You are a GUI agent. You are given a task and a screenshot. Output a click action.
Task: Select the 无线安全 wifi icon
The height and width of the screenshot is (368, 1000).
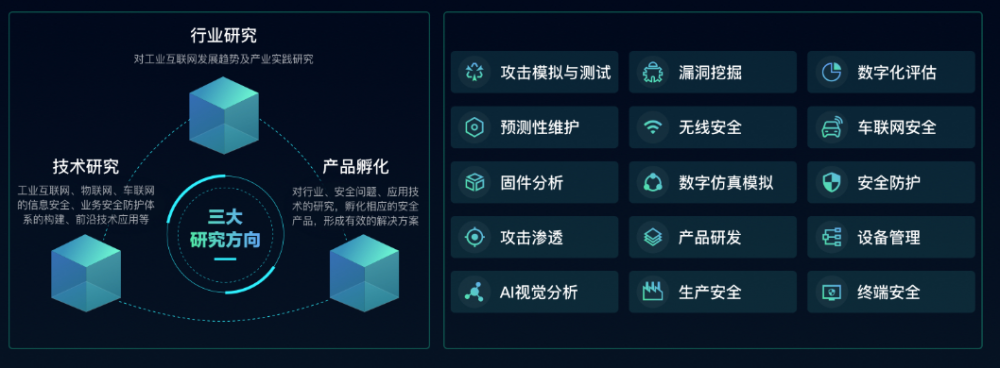coord(652,128)
